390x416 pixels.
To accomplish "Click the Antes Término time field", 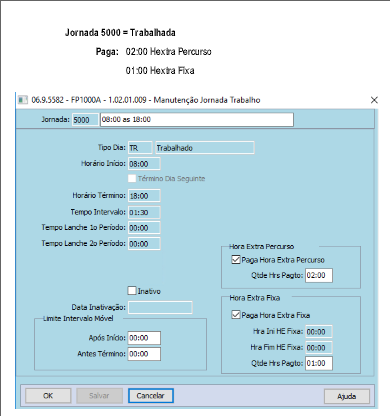I will pyautogui.click(x=144, y=354).
